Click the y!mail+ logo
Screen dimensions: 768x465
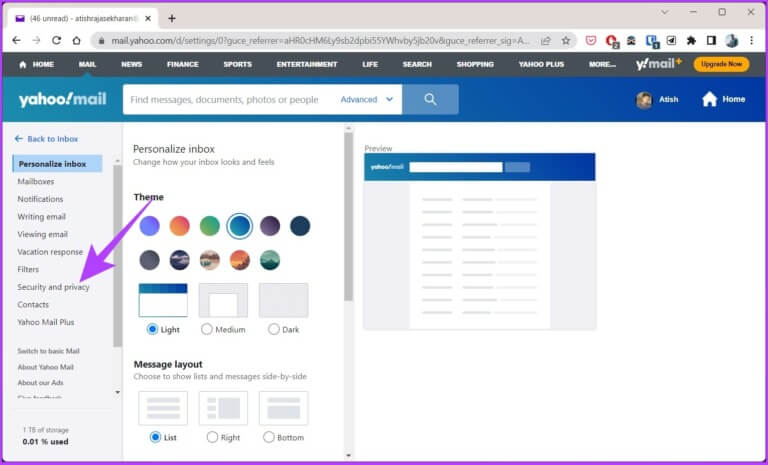(658, 64)
